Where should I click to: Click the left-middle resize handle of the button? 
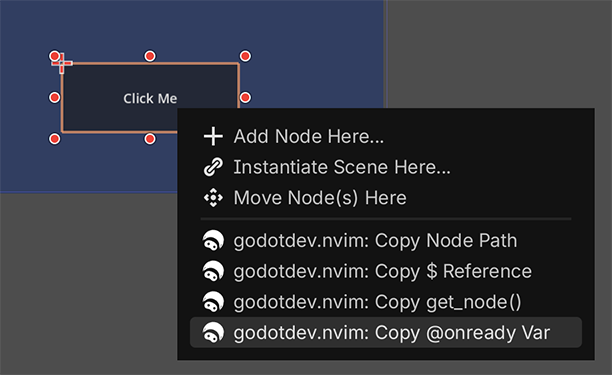pyautogui.click(x=55, y=97)
